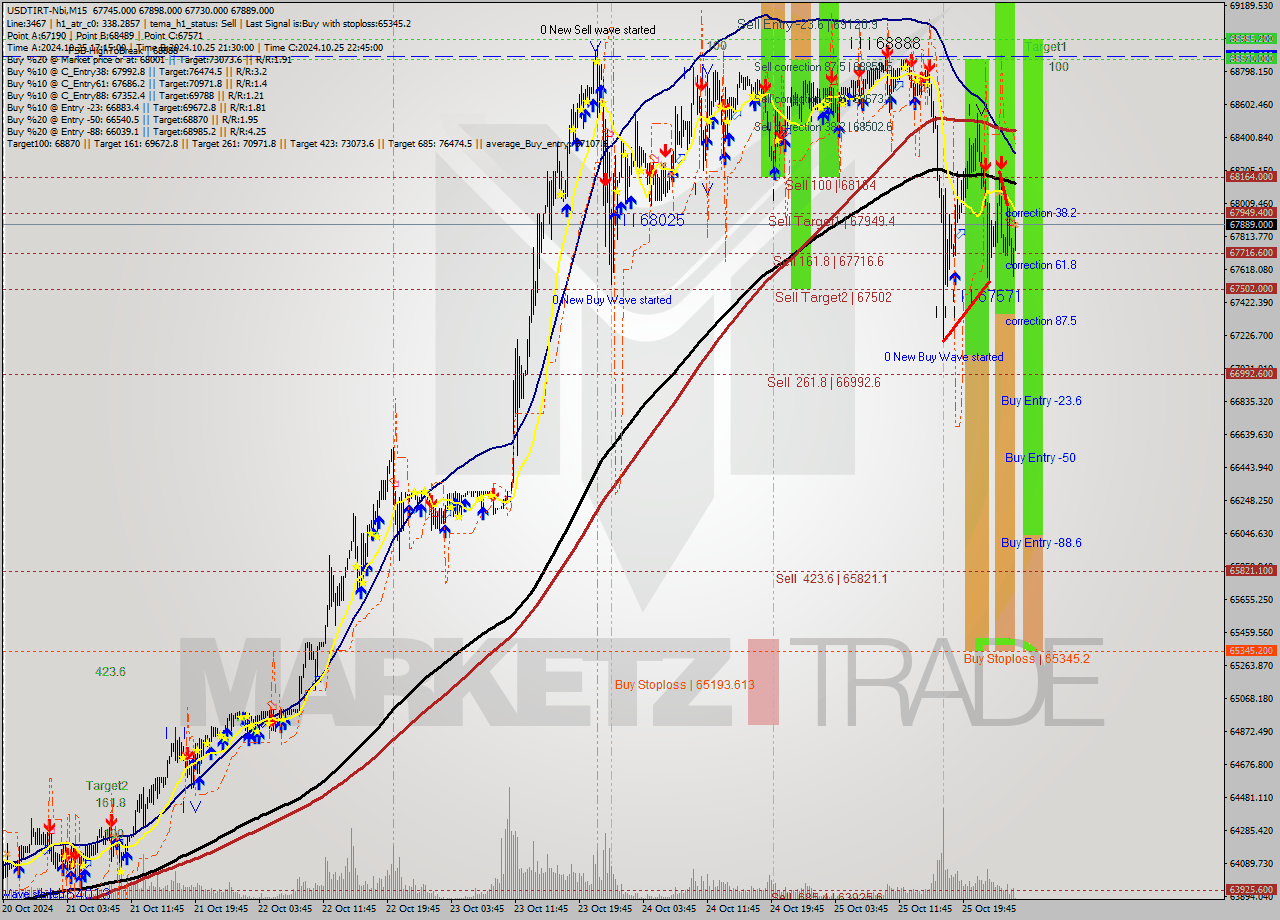Click the 'Sell Target1 | 67949.4' label
The image size is (1280, 920).
point(831,220)
